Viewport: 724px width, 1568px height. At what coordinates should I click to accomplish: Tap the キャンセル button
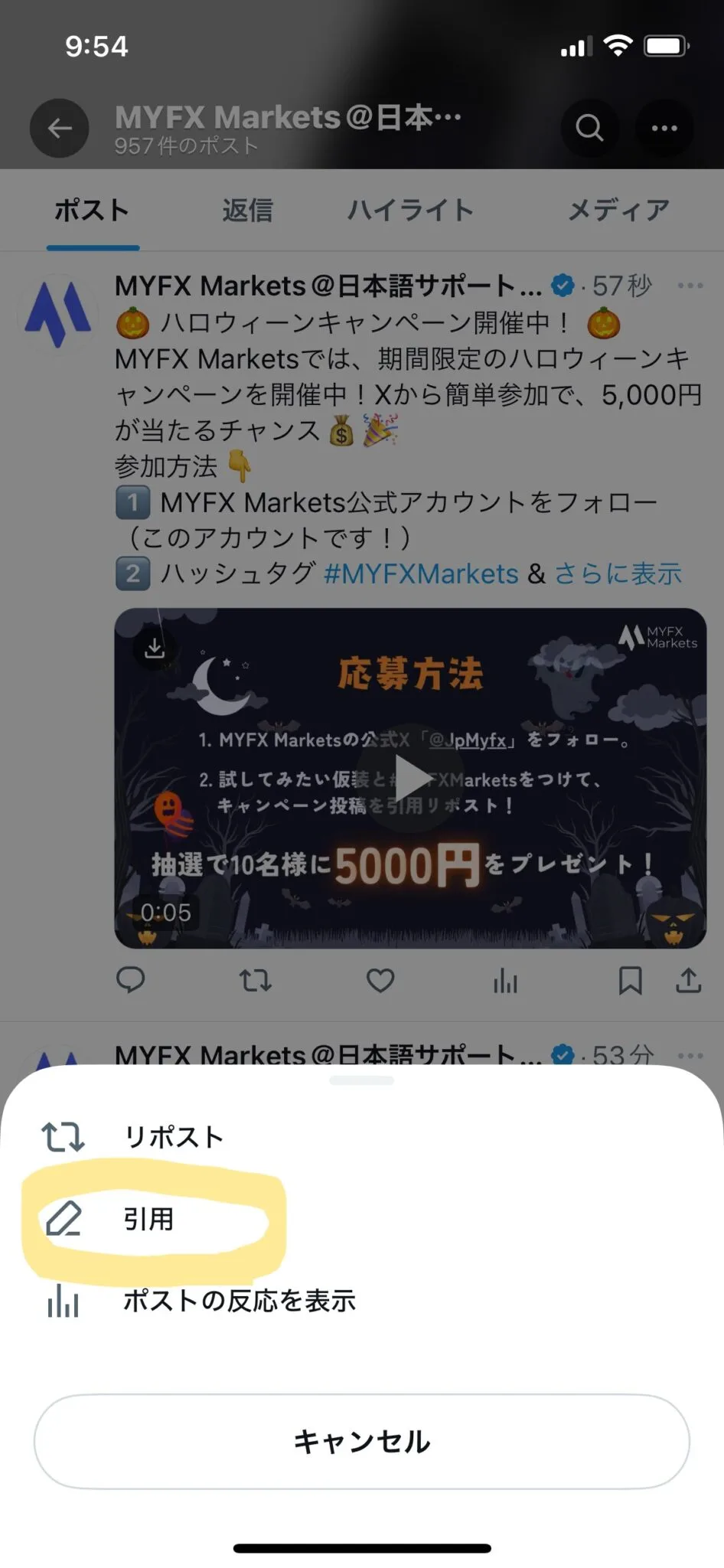[362, 1442]
